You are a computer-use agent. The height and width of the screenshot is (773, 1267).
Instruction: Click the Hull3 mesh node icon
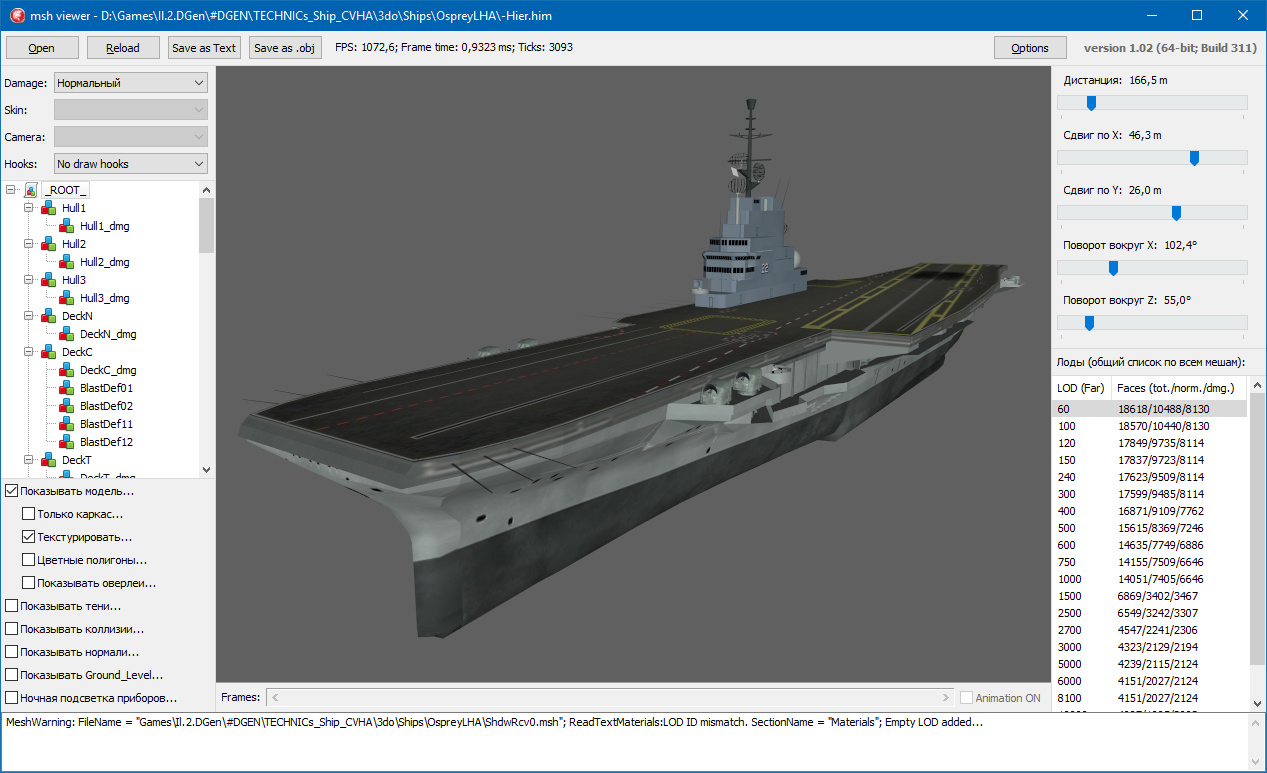[49, 280]
